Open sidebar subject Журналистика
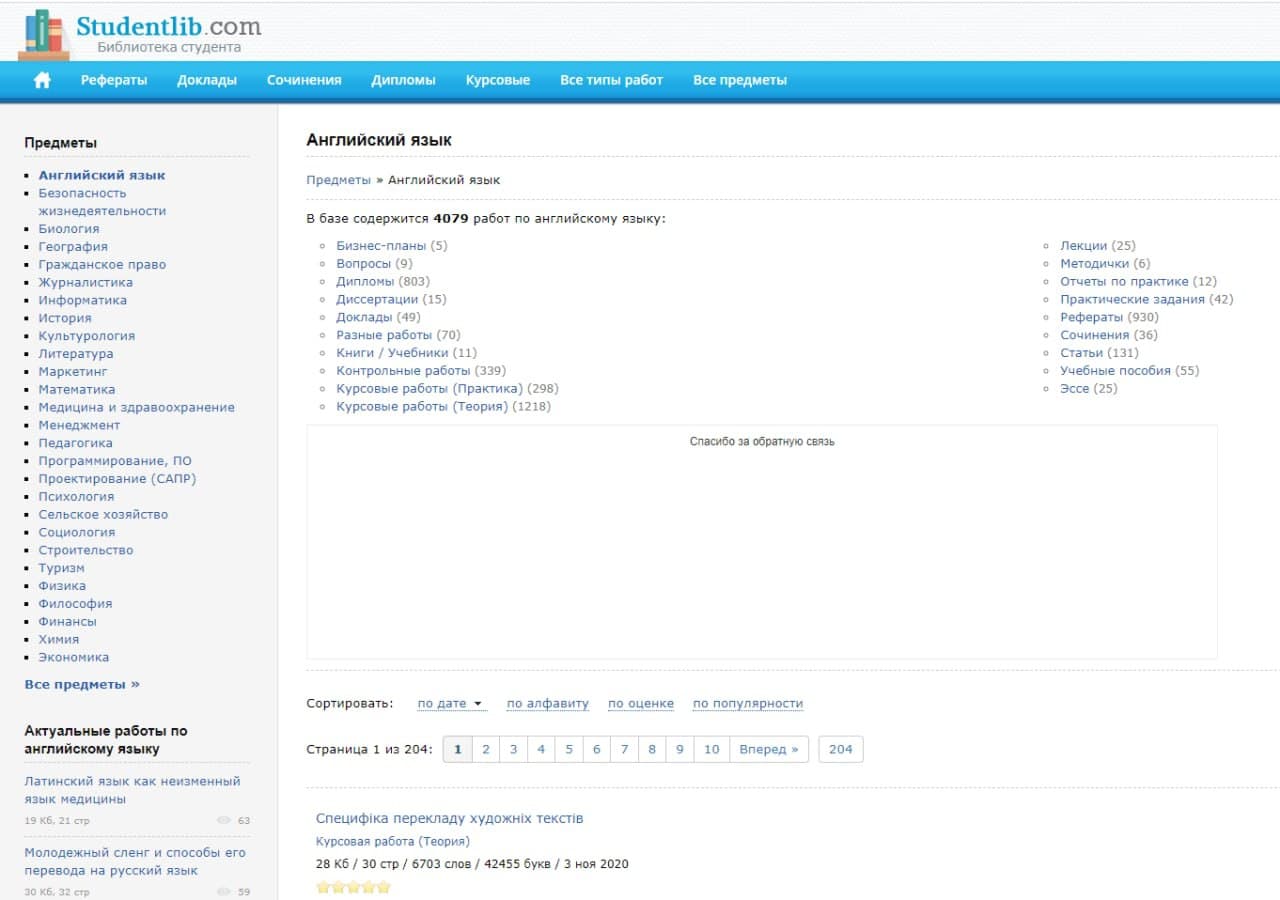 click(86, 283)
